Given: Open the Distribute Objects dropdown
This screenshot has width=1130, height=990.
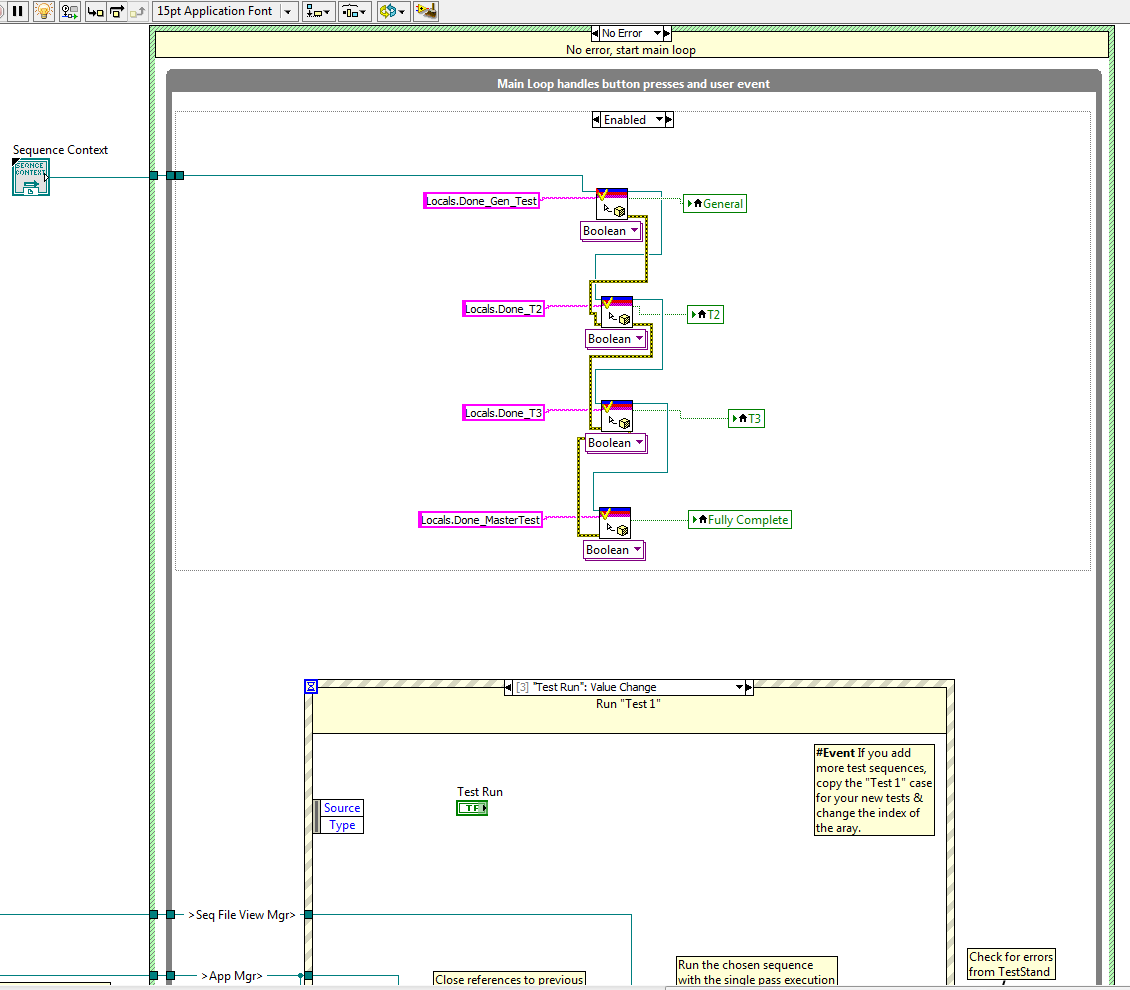Looking at the screenshot, I should pos(354,11).
